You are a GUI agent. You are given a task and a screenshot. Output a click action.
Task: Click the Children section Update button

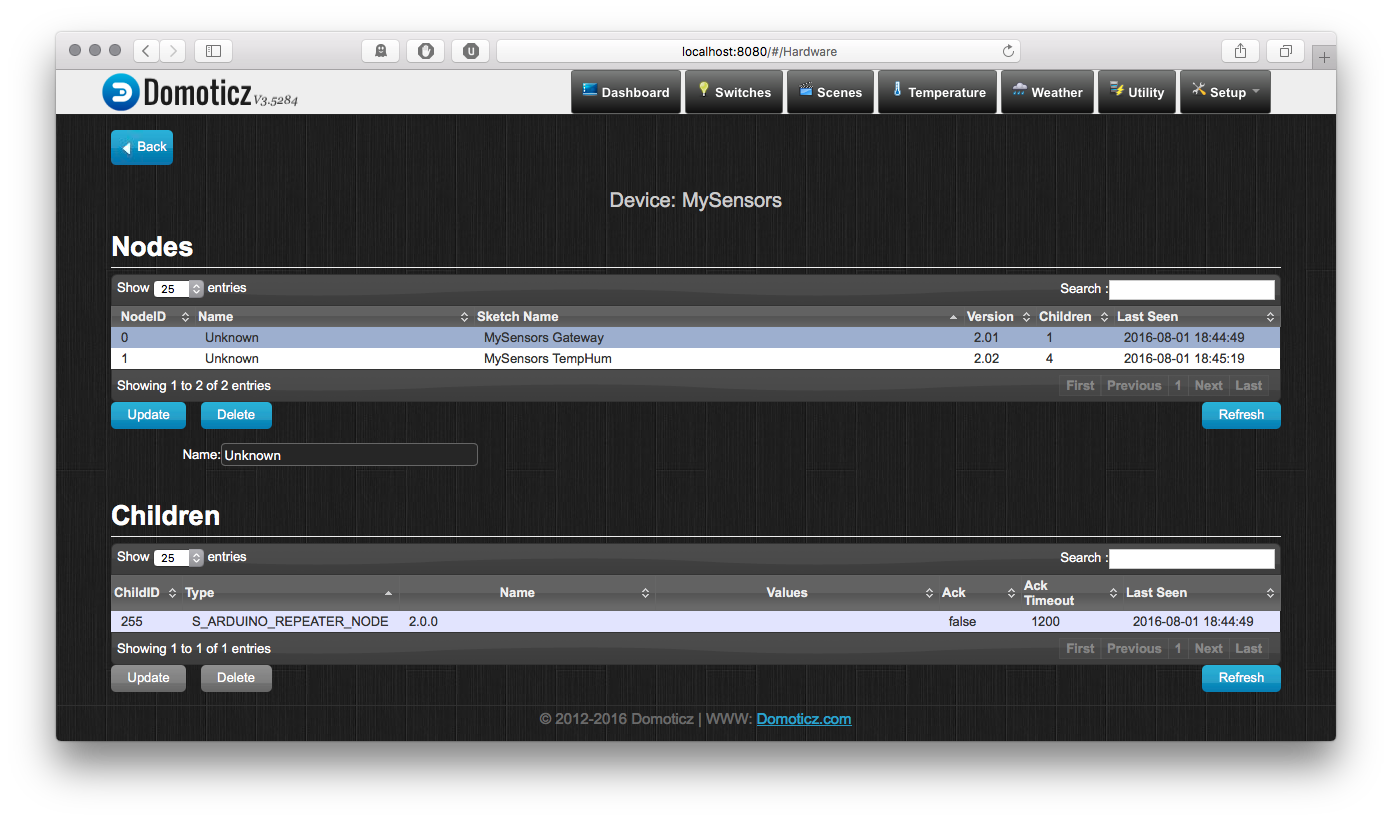pos(148,678)
